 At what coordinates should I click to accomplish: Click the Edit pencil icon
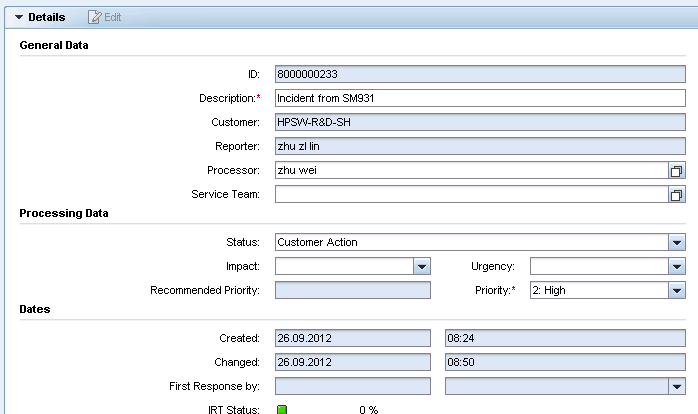(x=94, y=17)
